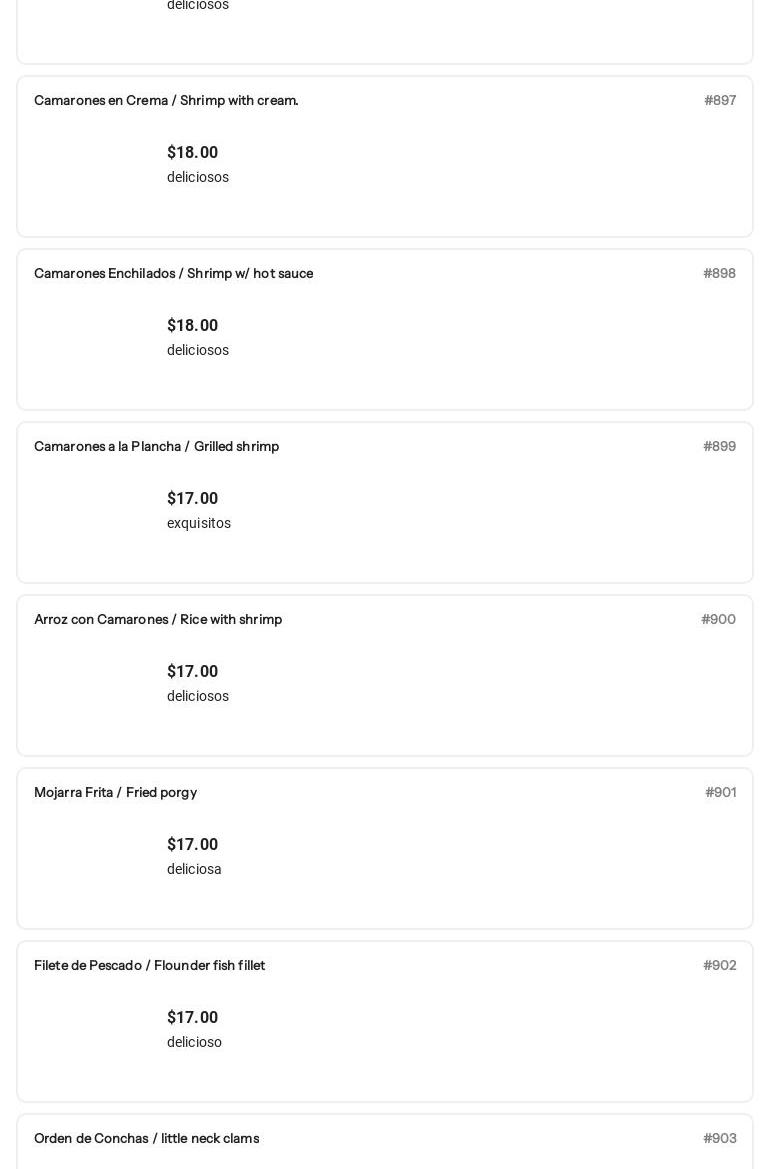770x1169 pixels.
Task: Select Arroz con Camarones / Rice with shrimp
Action: [158, 620]
